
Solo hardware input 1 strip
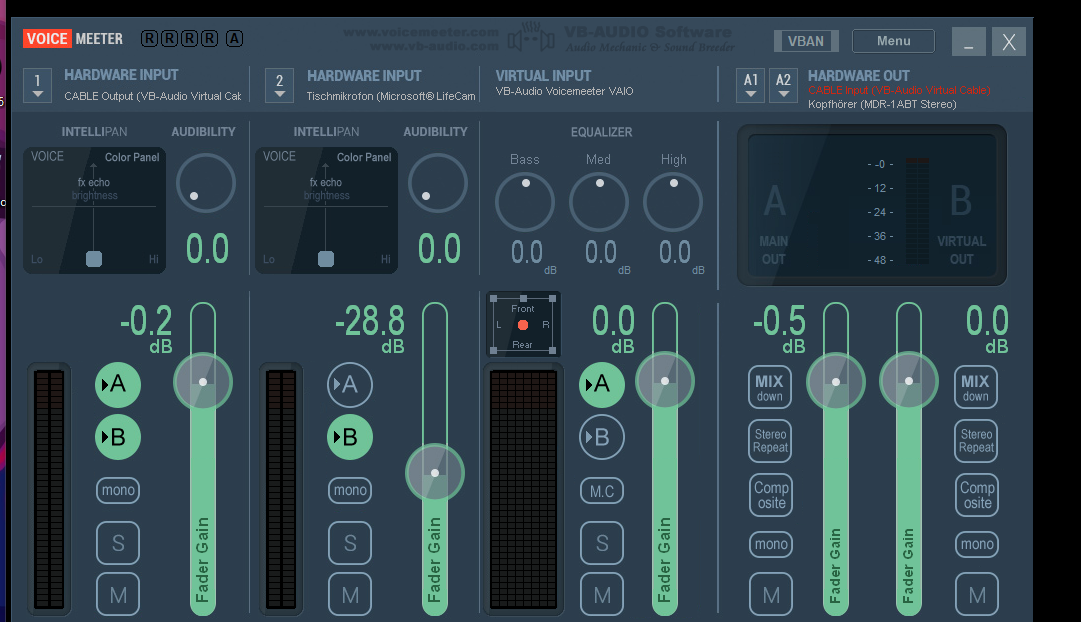118,543
